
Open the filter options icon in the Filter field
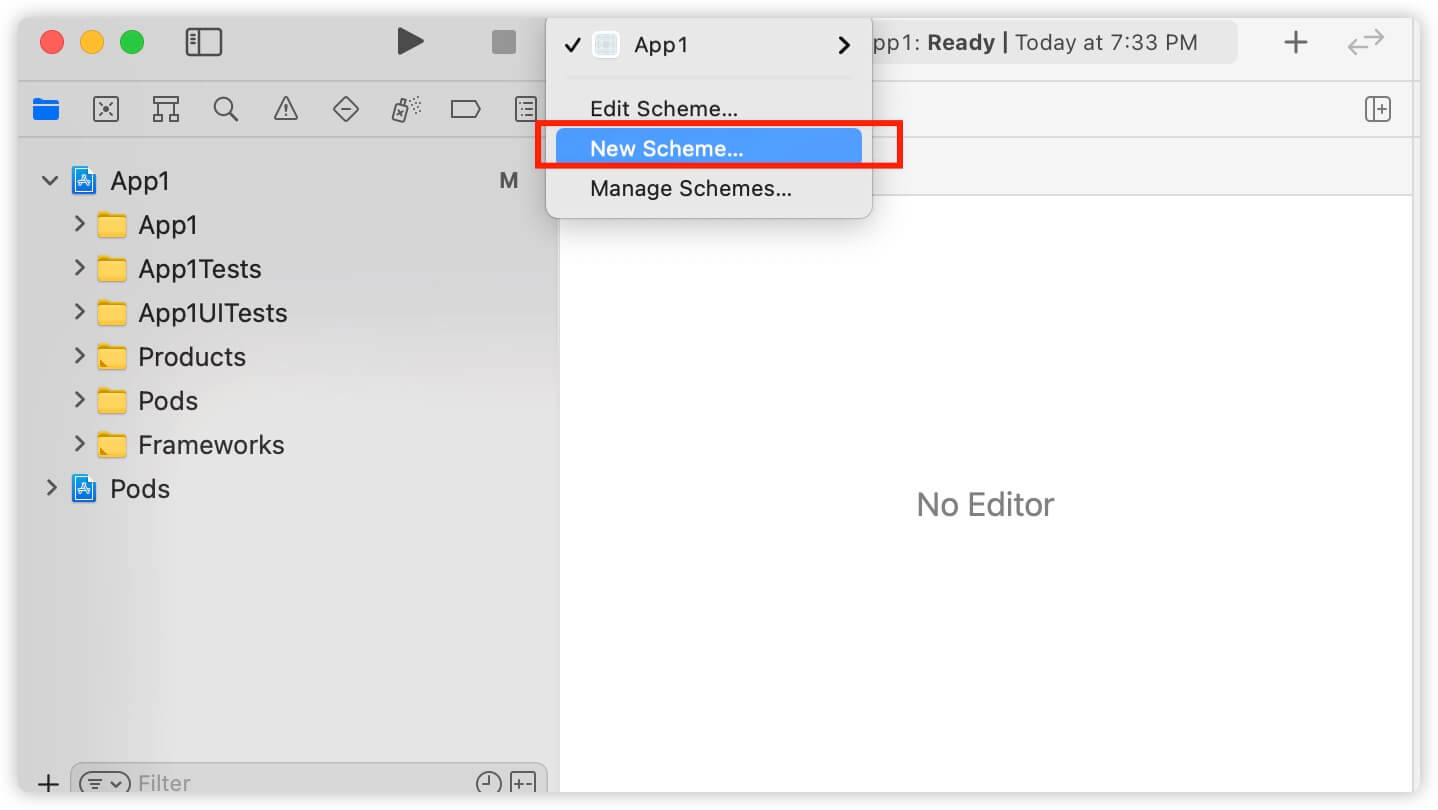click(105, 783)
